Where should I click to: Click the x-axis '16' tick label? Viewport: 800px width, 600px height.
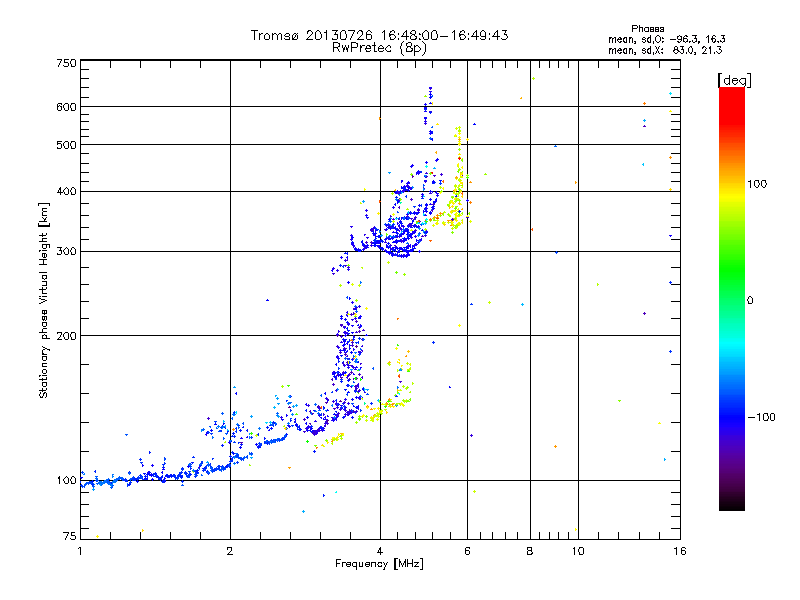coord(680,551)
